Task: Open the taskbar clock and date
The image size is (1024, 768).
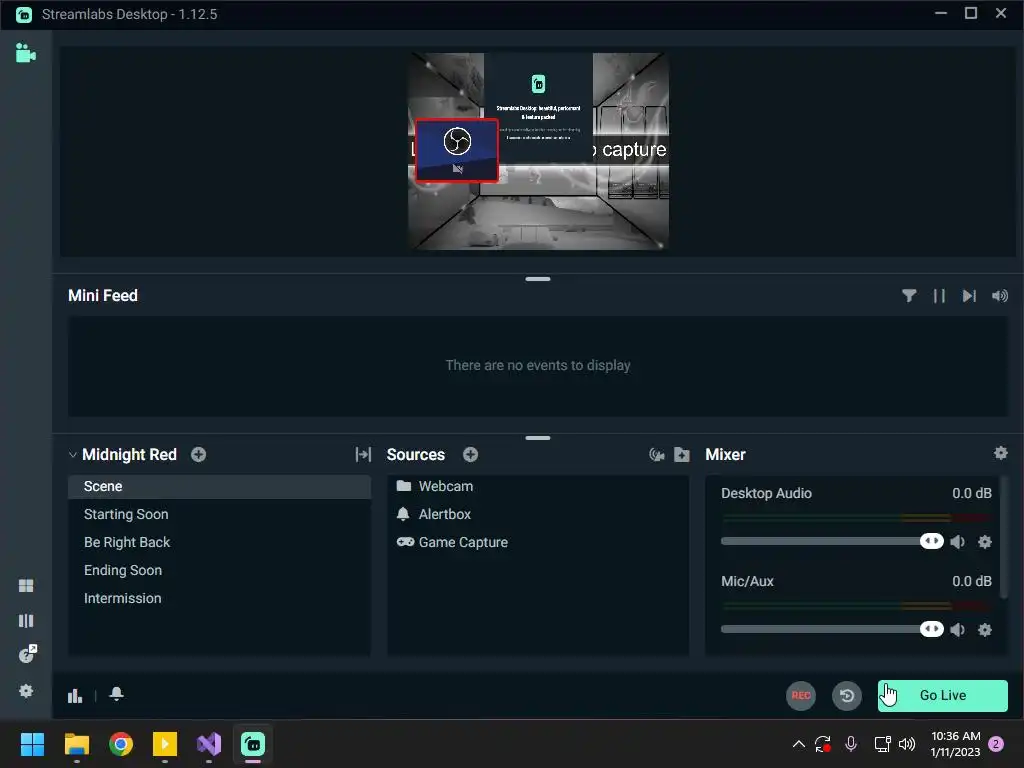Action: [x=955, y=744]
